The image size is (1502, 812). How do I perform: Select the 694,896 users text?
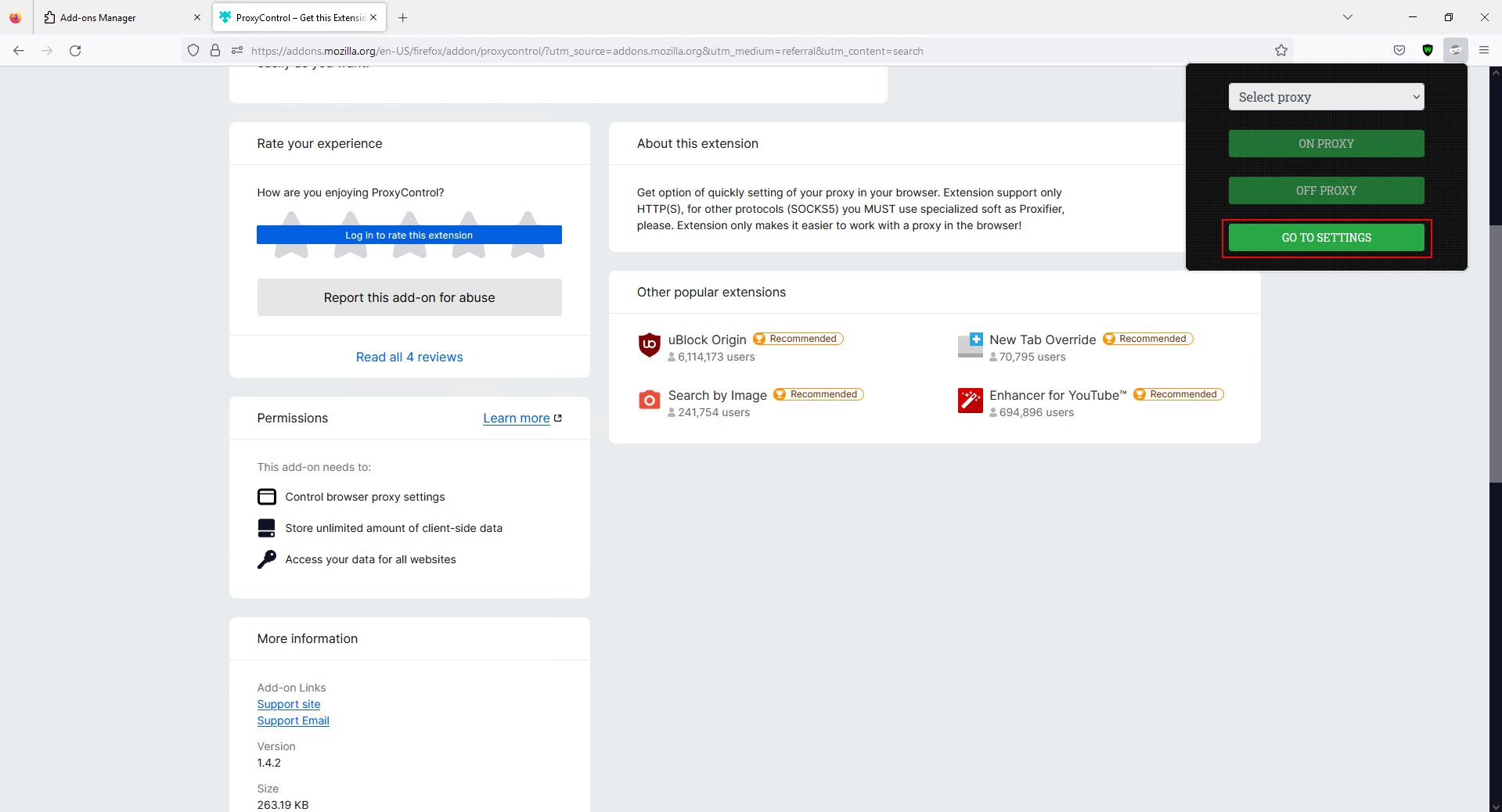(x=1036, y=412)
